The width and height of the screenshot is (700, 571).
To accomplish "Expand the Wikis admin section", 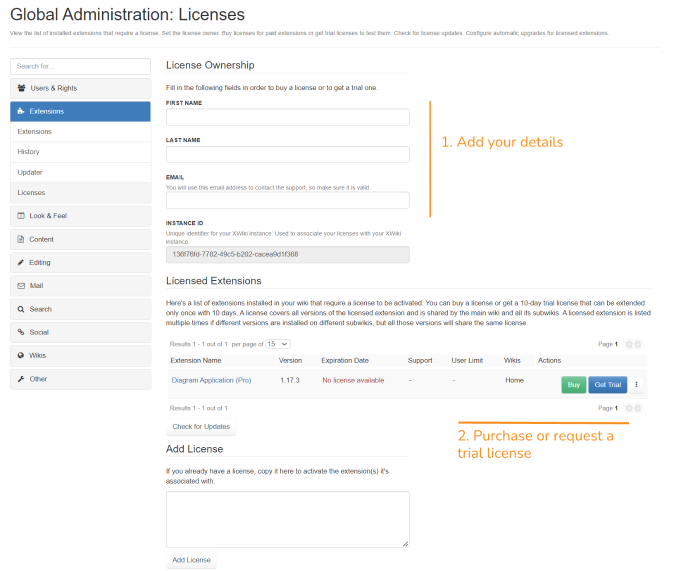I will coord(80,355).
